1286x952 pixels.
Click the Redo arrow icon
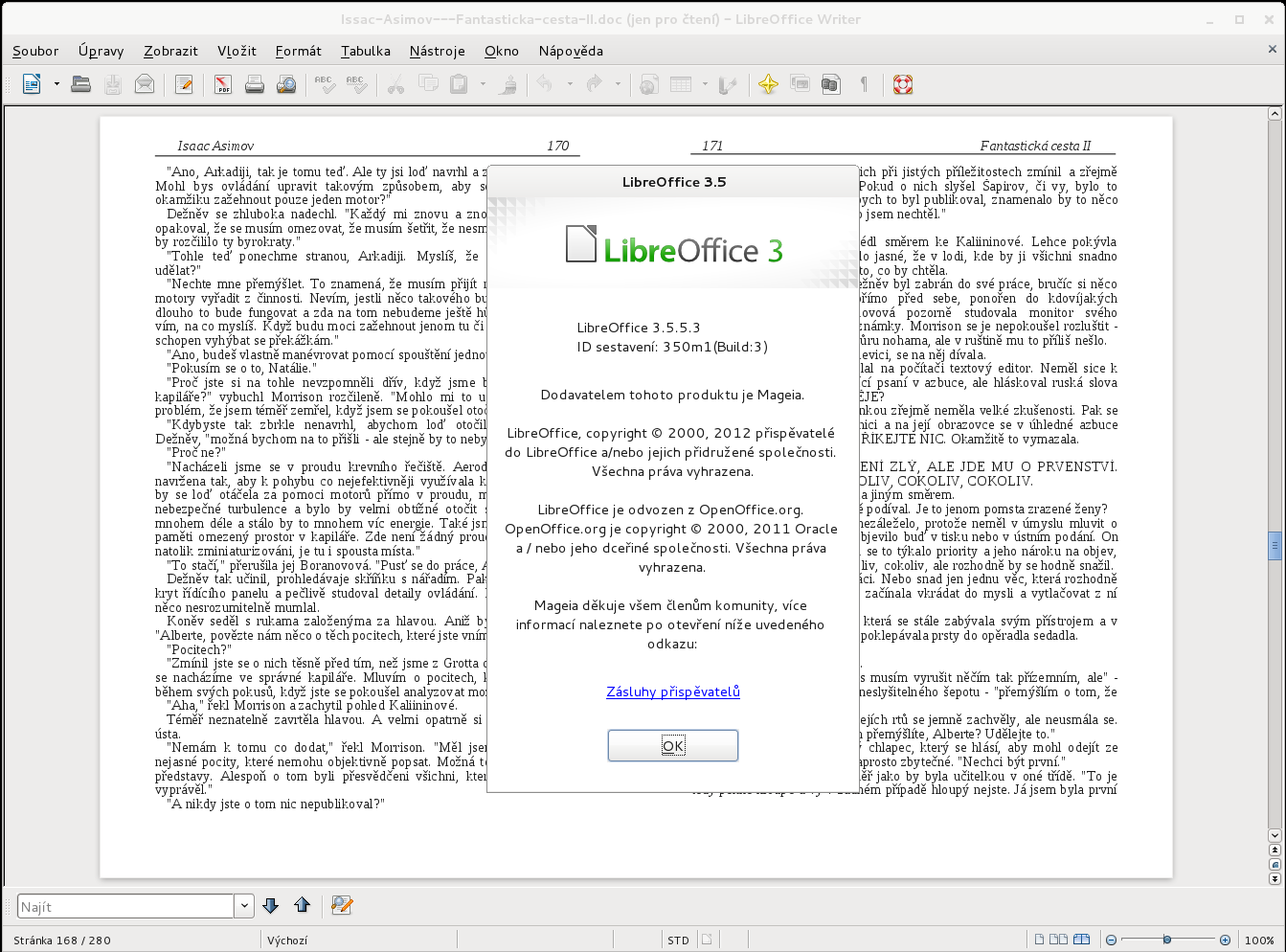pyautogui.click(x=595, y=84)
